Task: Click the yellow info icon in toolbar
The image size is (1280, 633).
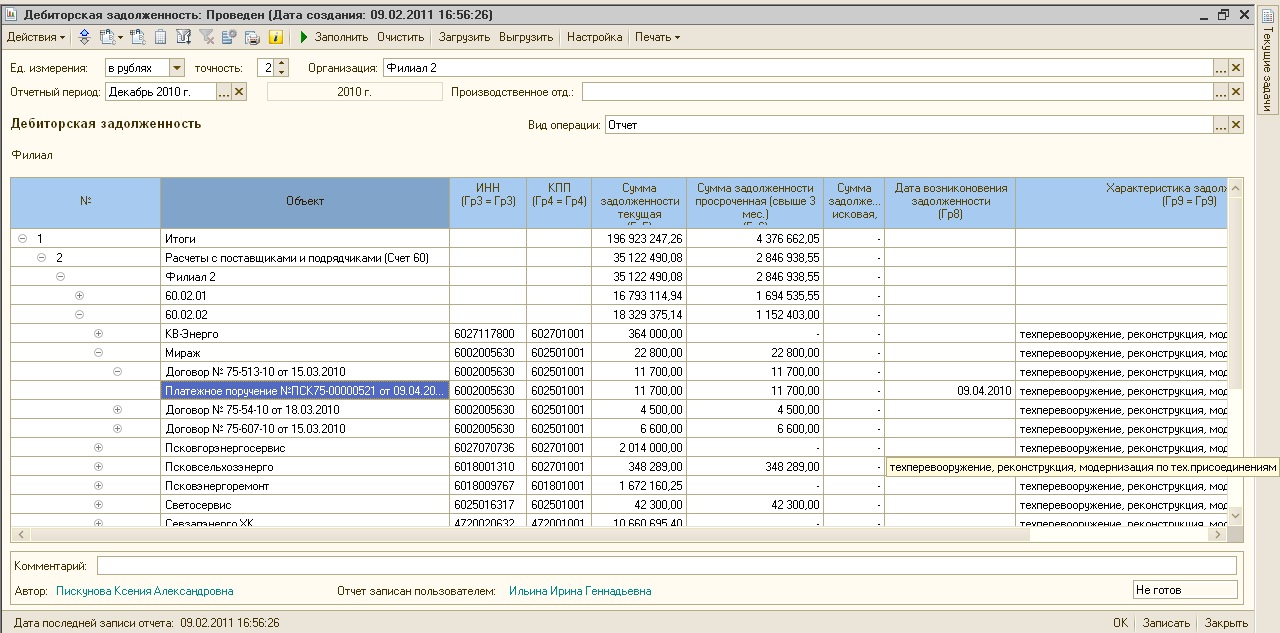Action: [276, 37]
